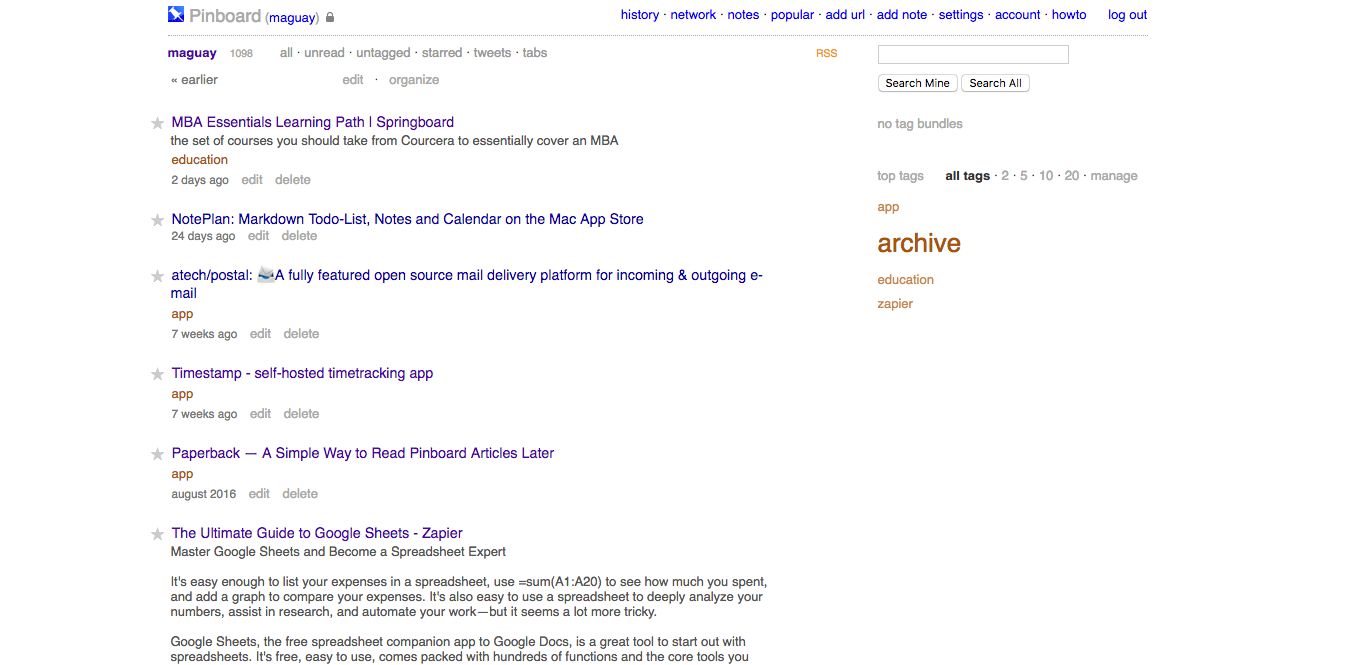This screenshot has width=1365, height=665.
Task: Star the Timestamp self-hosted timetracking bookmark
Action: coord(157,374)
